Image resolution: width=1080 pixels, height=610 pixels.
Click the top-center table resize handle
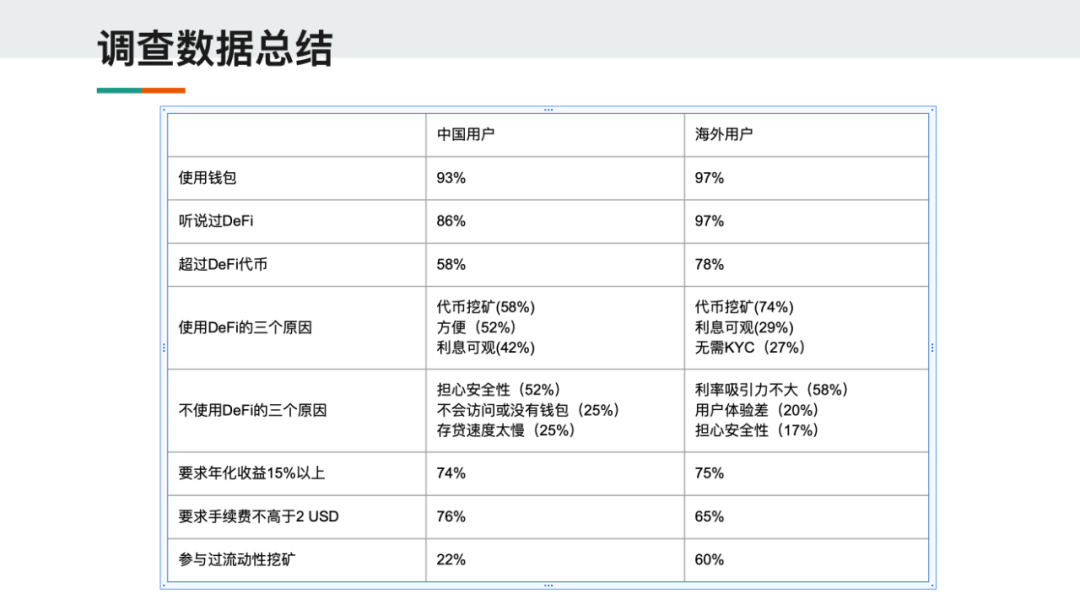click(x=548, y=109)
